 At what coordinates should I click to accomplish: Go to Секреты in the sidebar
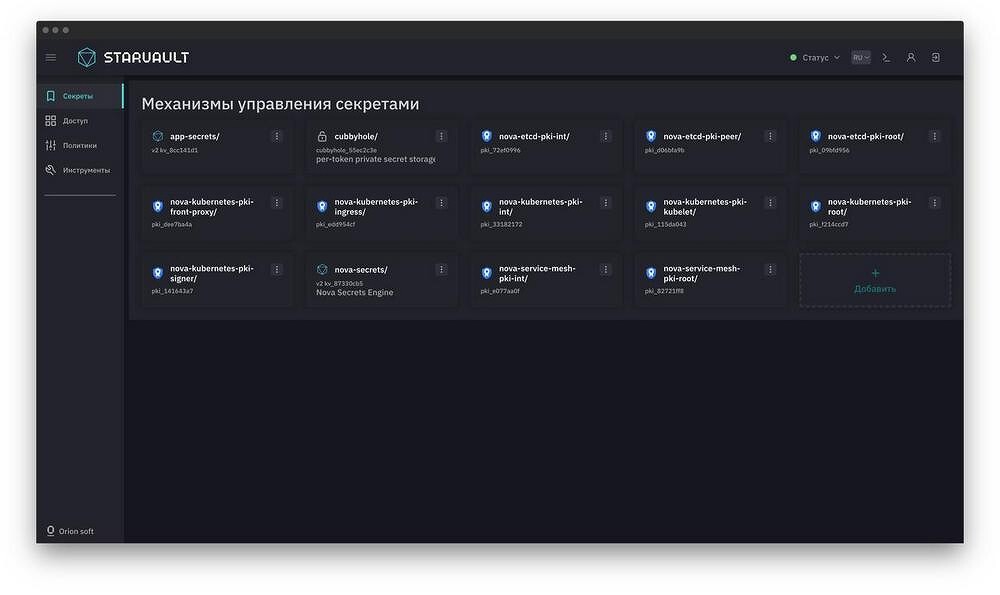tap(78, 96)
